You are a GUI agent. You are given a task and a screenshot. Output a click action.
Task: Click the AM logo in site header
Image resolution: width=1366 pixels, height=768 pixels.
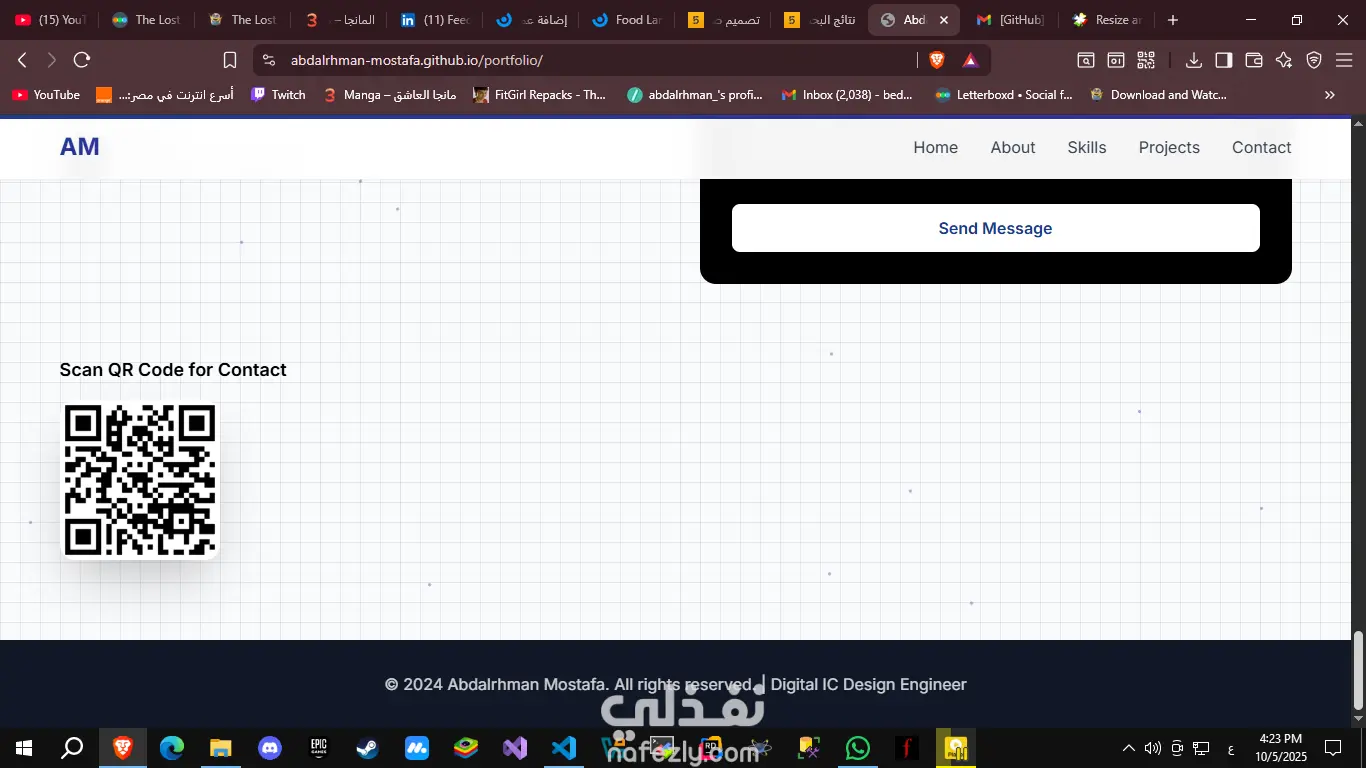[79, 147]
